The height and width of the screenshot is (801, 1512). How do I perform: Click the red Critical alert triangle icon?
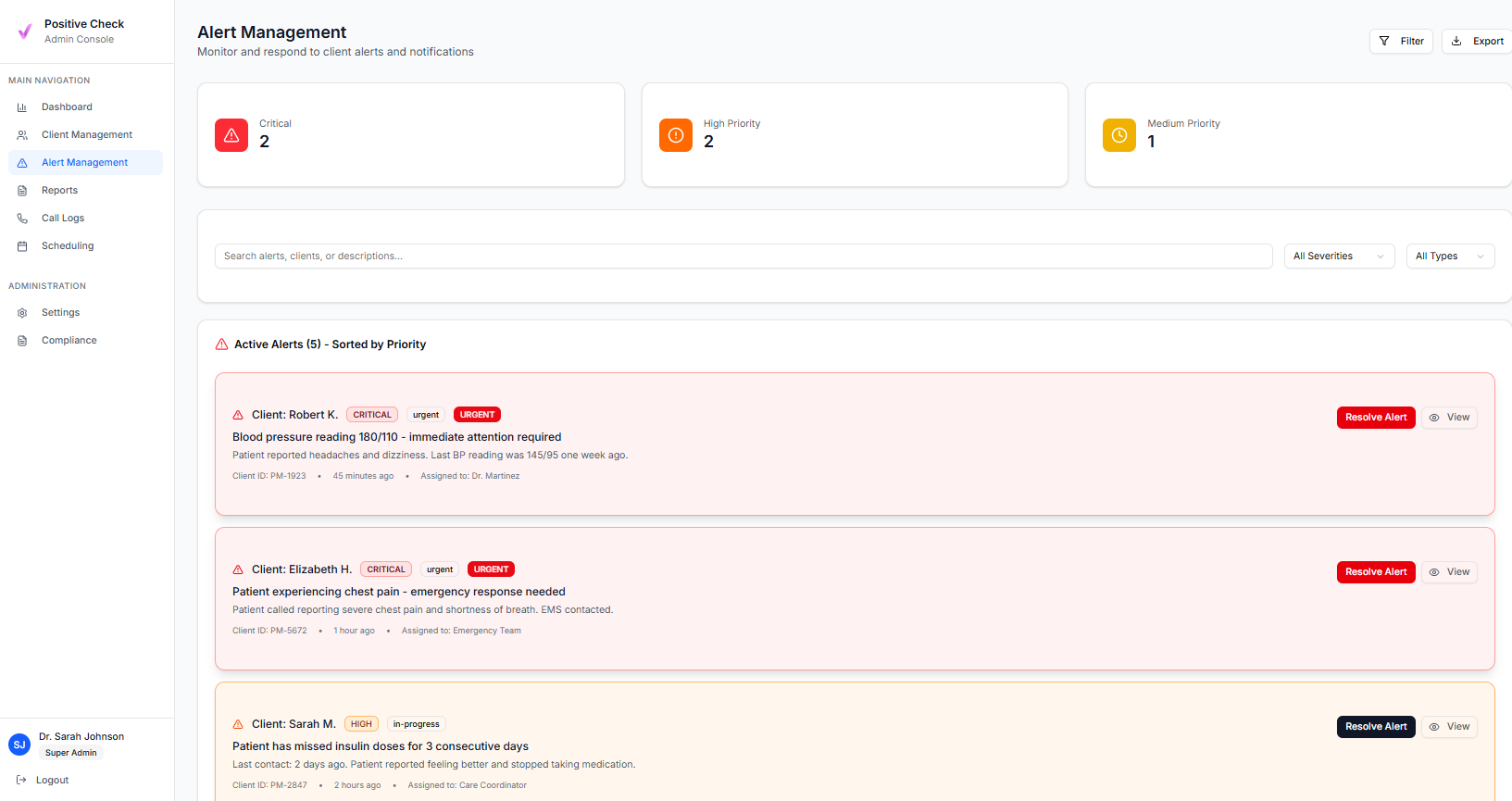pos(231,135)
